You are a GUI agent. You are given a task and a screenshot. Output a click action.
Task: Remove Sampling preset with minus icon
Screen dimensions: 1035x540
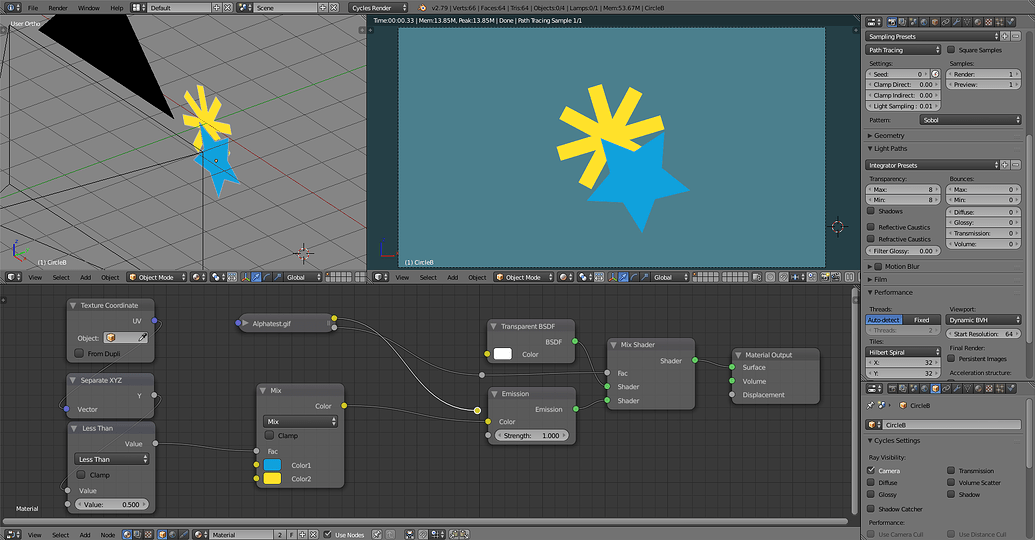tap(1016, 36)
